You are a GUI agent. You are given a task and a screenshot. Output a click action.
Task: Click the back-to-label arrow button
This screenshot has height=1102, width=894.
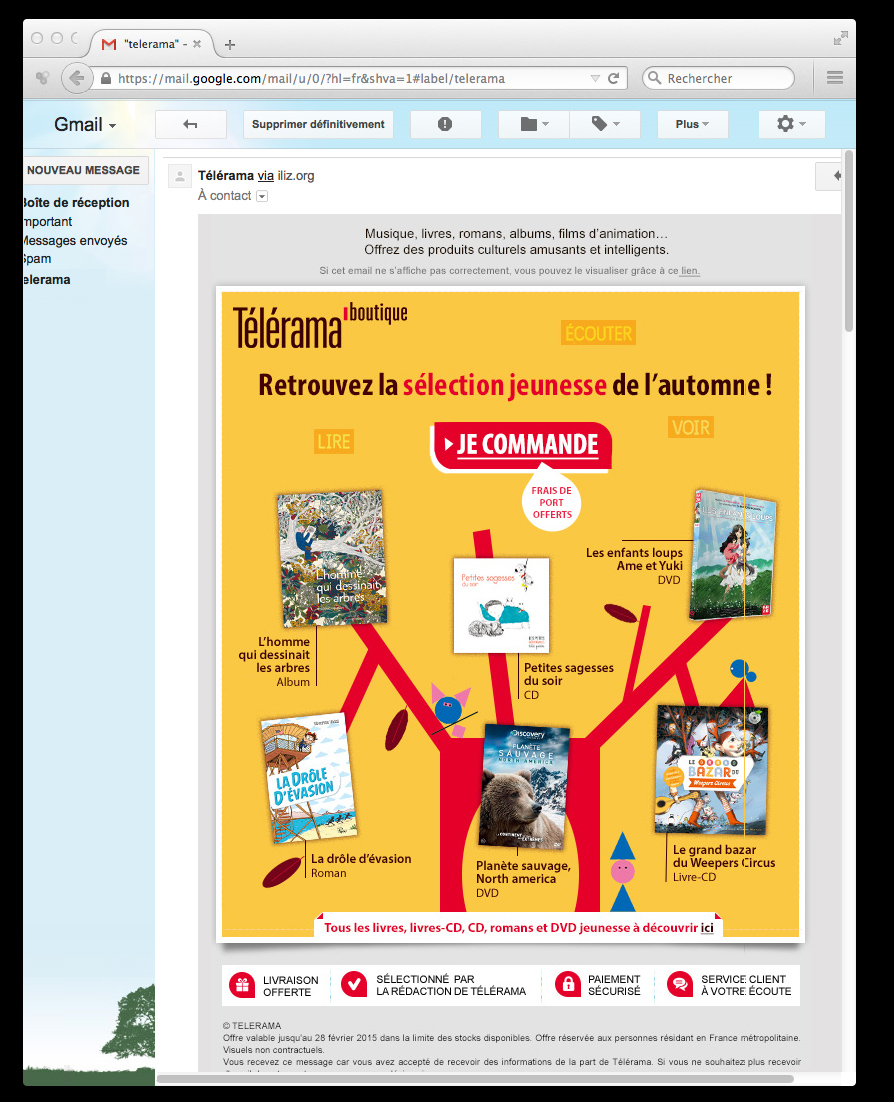point(190,124)
